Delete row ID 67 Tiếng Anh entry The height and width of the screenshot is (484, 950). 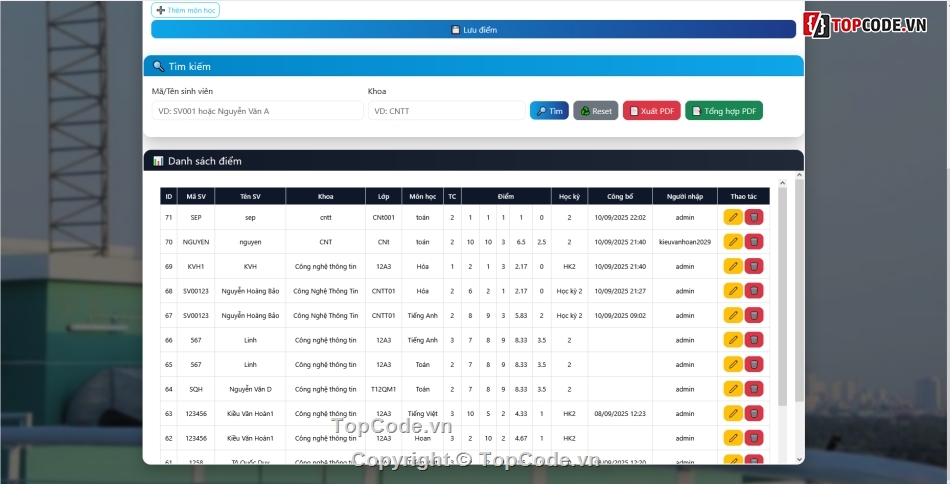point(754,315)
